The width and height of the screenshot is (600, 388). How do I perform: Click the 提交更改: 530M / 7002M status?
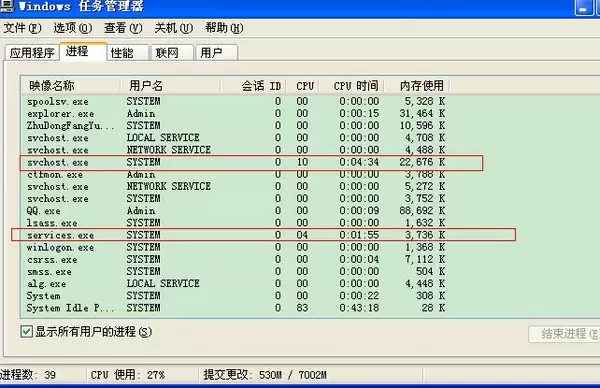point(265,375)
